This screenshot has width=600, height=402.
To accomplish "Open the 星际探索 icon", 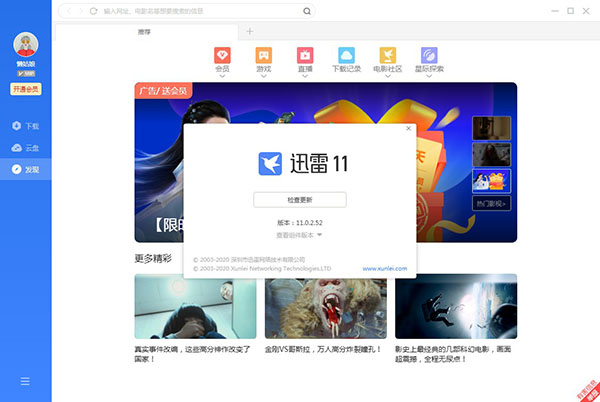I will 429,55.
